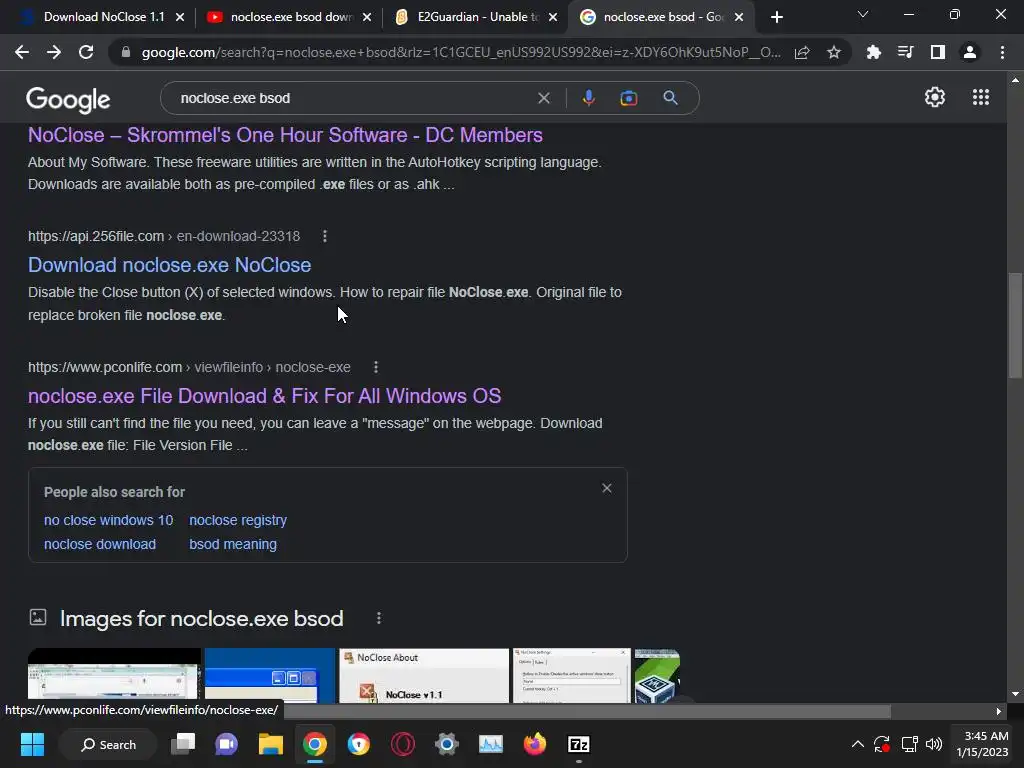
Task: Open Chrome side panel
Action: coord(938,52)
